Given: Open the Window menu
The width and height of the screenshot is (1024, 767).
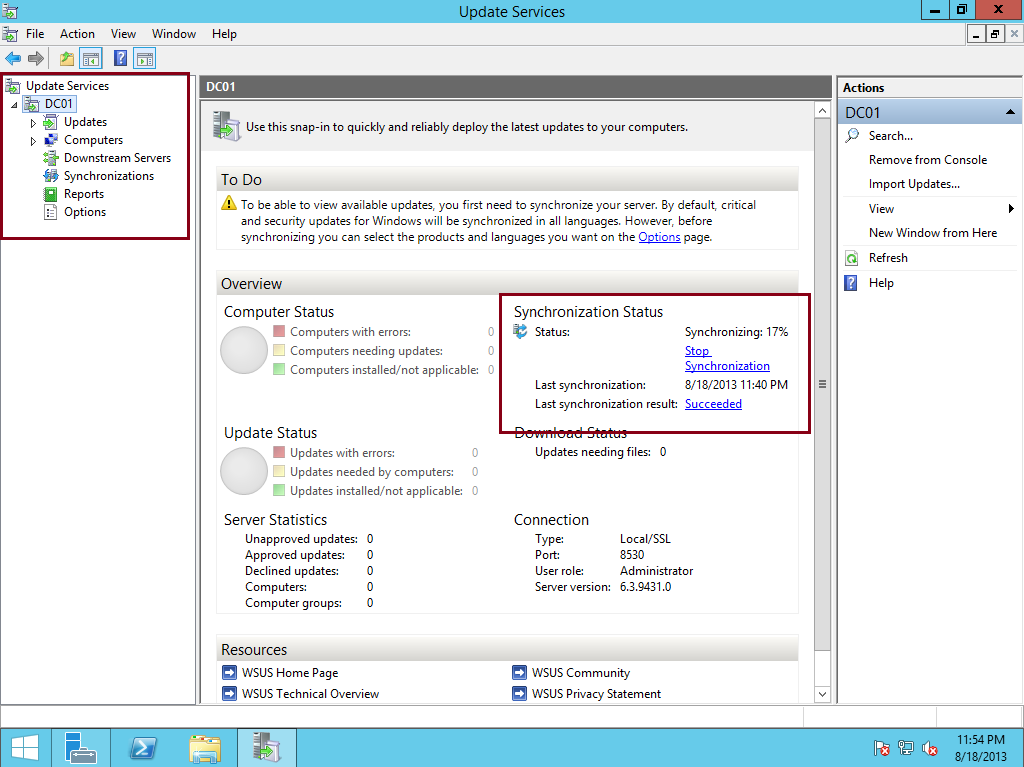Looking at the screenshot, I should 174,34.
